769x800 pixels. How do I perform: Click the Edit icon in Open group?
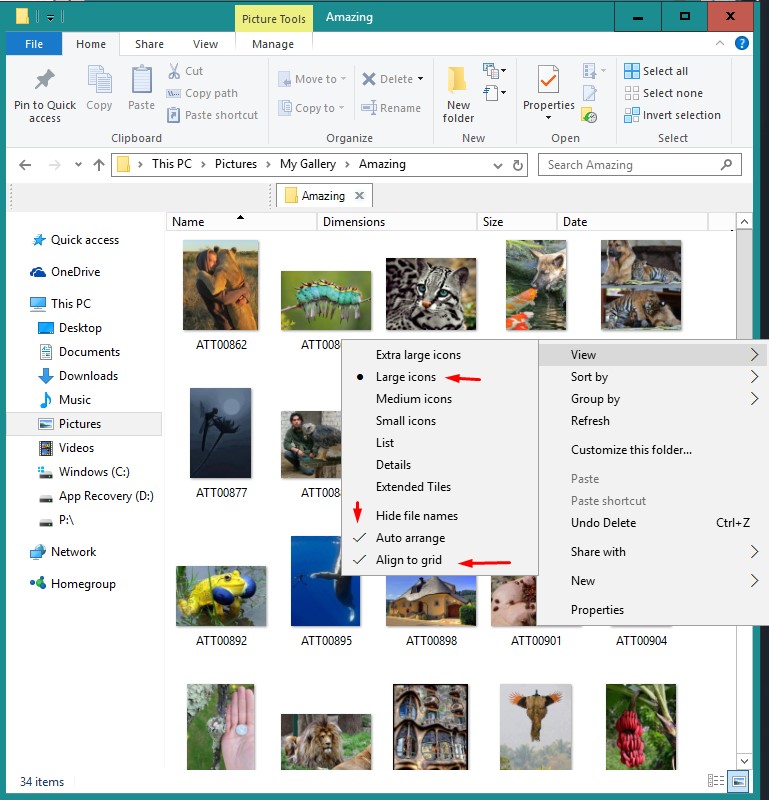coord(590,93)
